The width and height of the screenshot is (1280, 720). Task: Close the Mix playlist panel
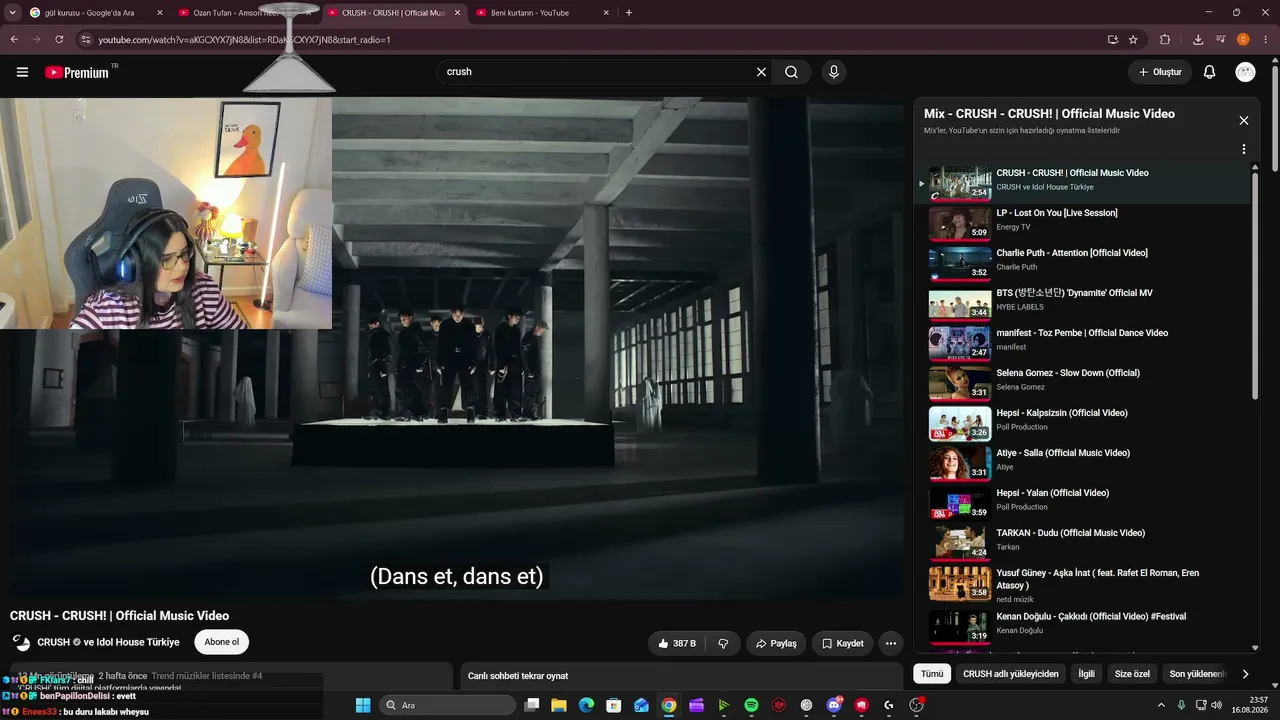1244,120
